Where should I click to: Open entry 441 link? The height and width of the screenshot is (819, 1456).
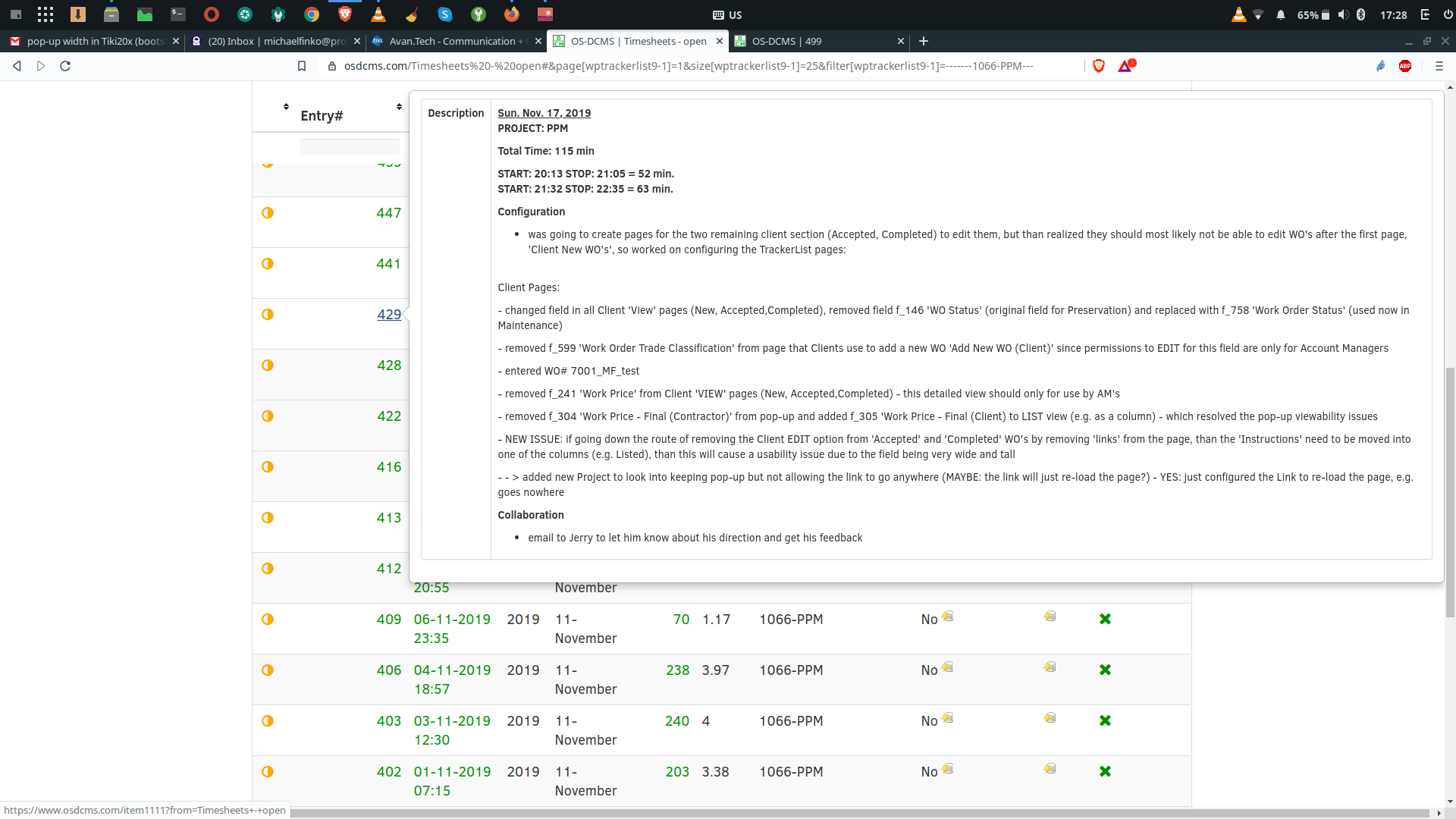389,264
